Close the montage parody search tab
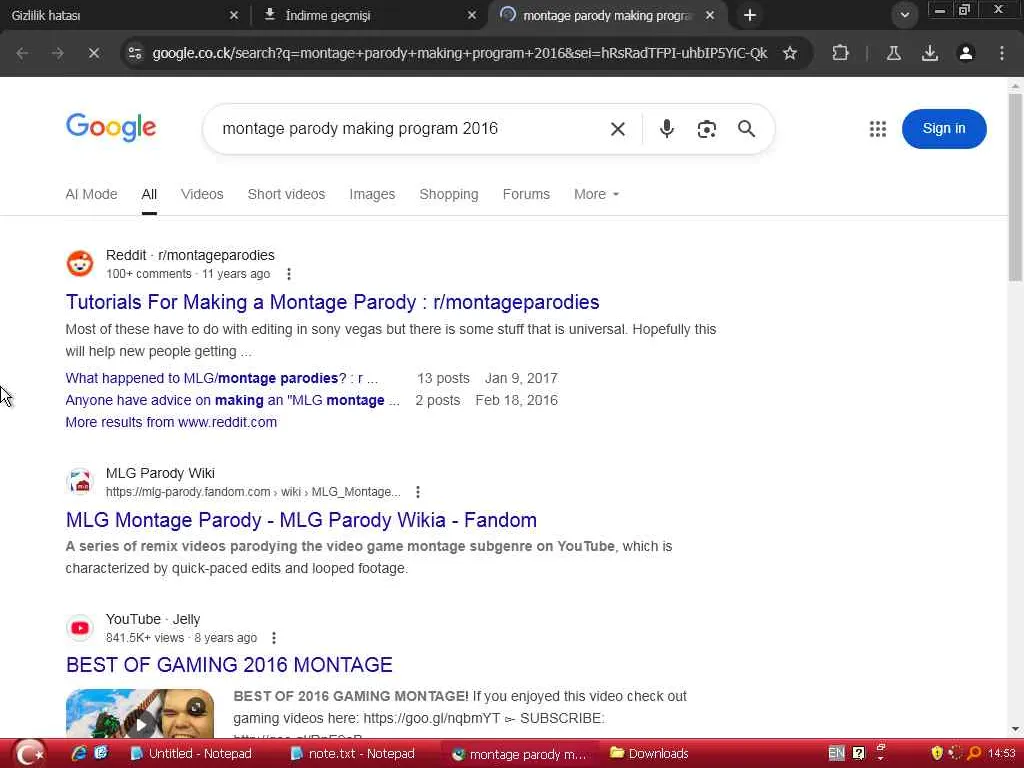The image size is (1024, 768). coord(710,15)
